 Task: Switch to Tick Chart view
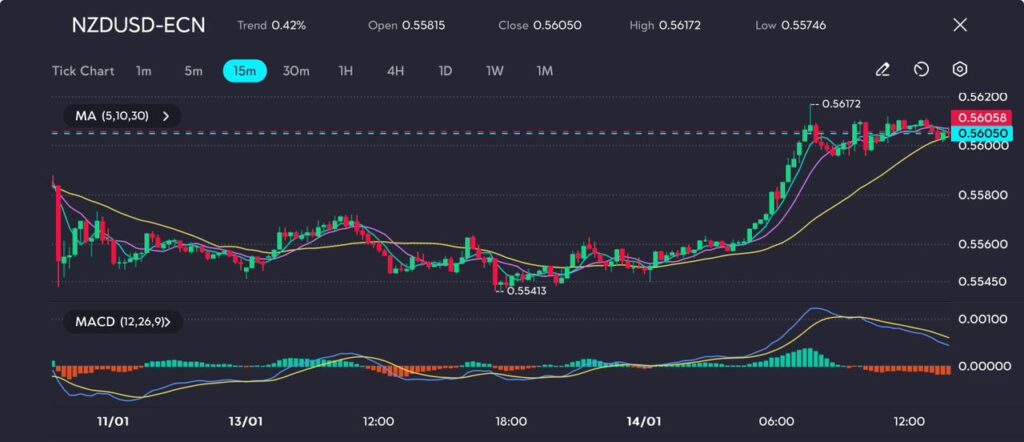tap(83, 71)
